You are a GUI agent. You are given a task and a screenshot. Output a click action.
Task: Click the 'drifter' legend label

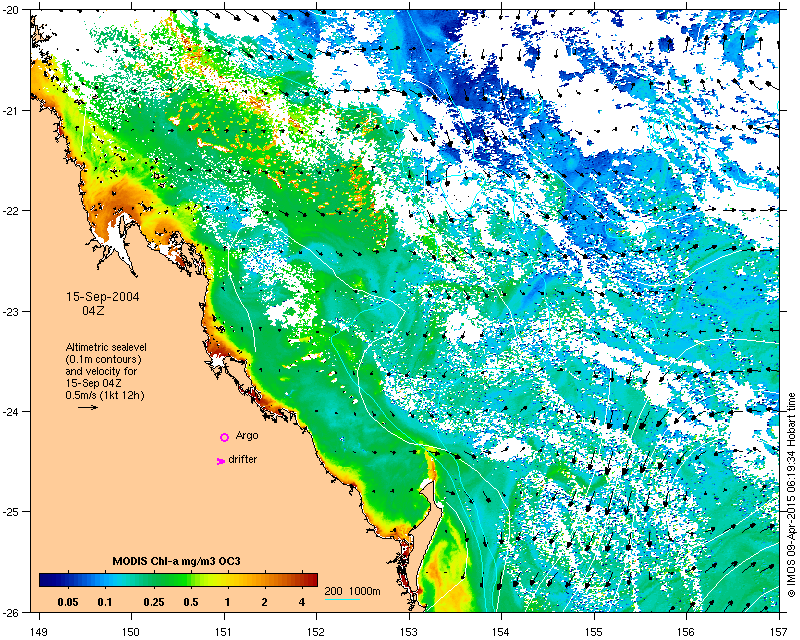pyautogui.click(x=243, y=459)
